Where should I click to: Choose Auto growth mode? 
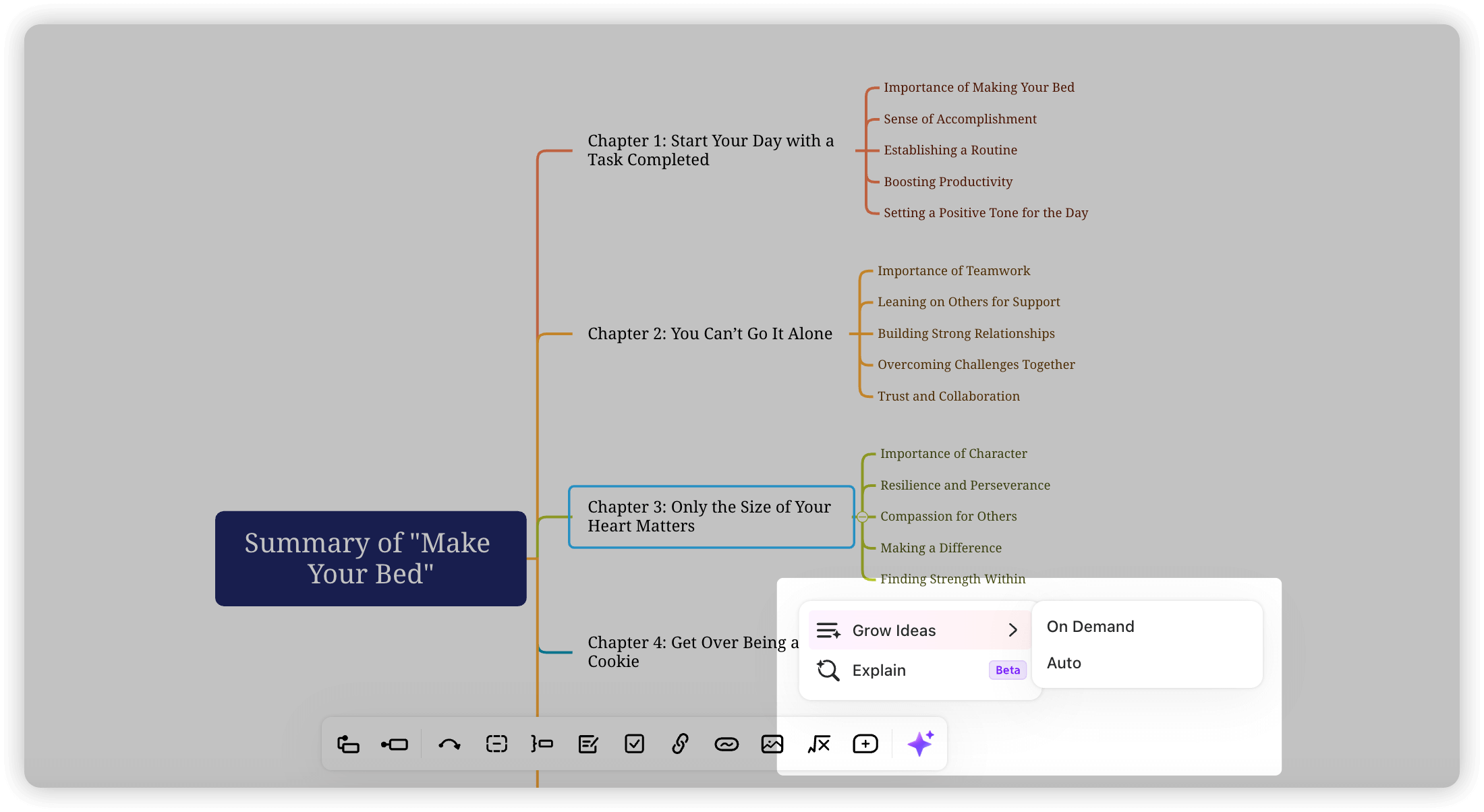pos(1064,662)
